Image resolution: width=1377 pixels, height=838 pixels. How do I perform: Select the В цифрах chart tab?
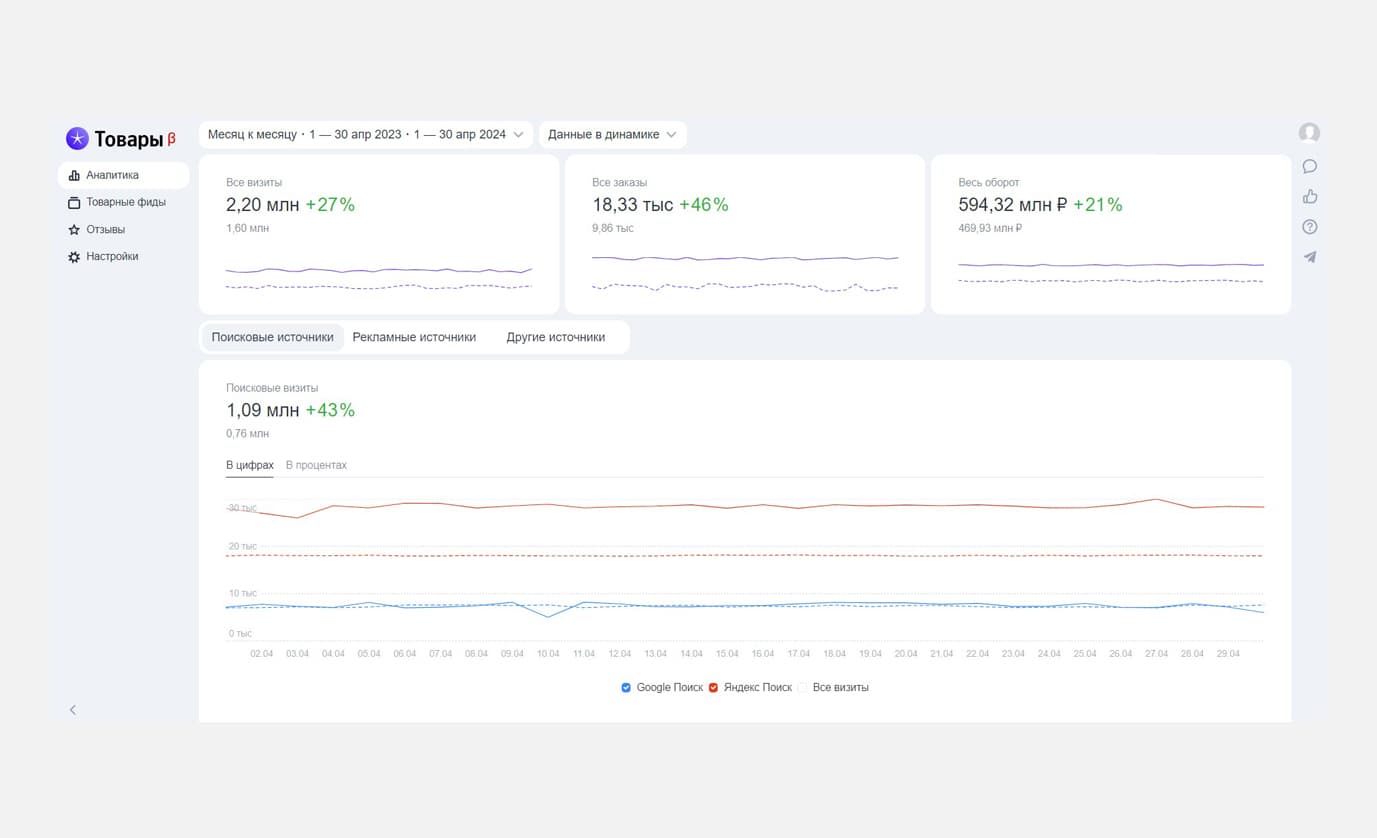250,465
